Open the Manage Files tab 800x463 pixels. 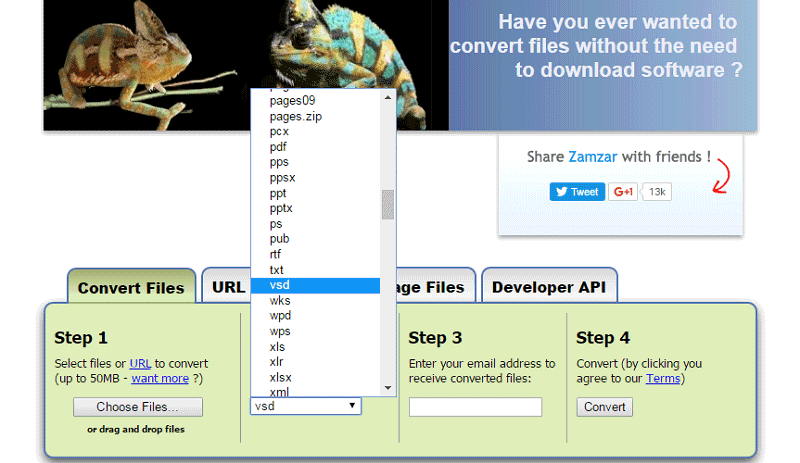pos(435,287)
